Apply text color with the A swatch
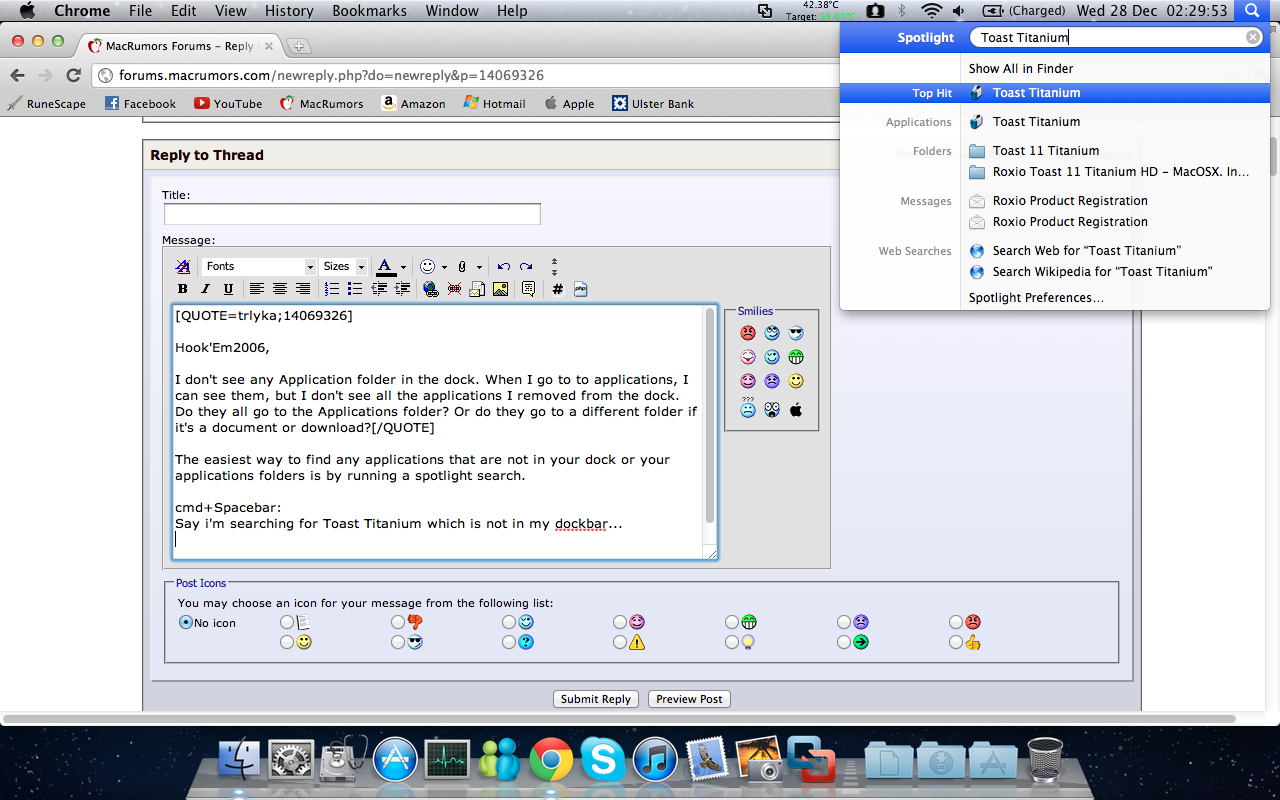Screen dimensions: 1280x800 pyautogui.click(x=386, y=267)
